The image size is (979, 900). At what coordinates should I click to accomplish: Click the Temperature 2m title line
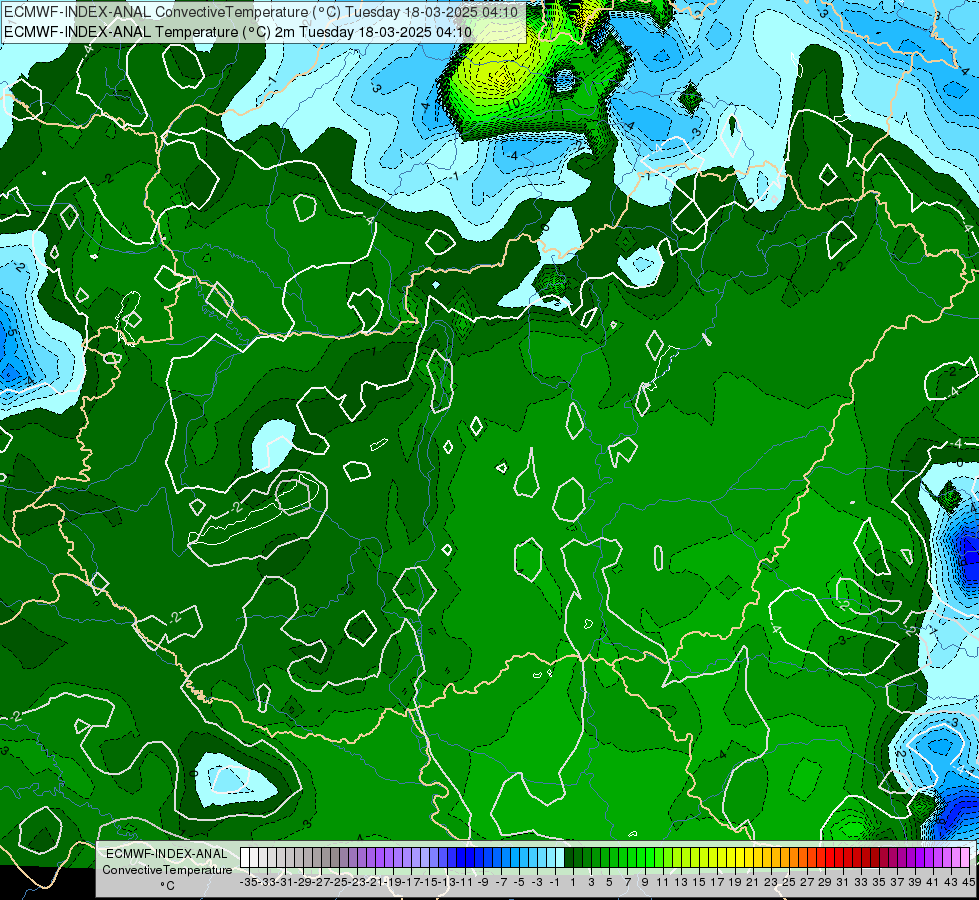238,32
